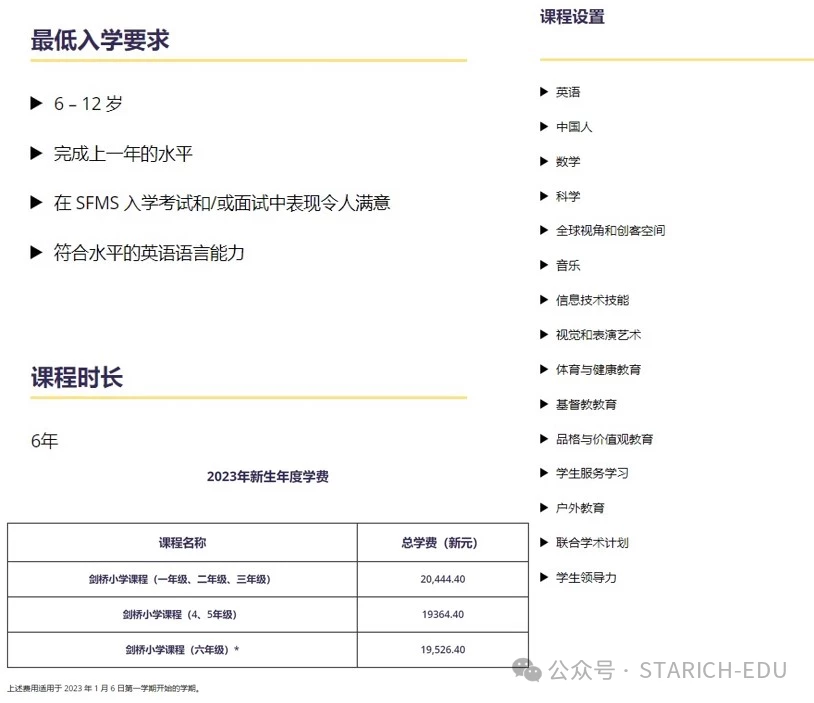Click the '符合水平的英语语言能力' line

click(149, 253)
